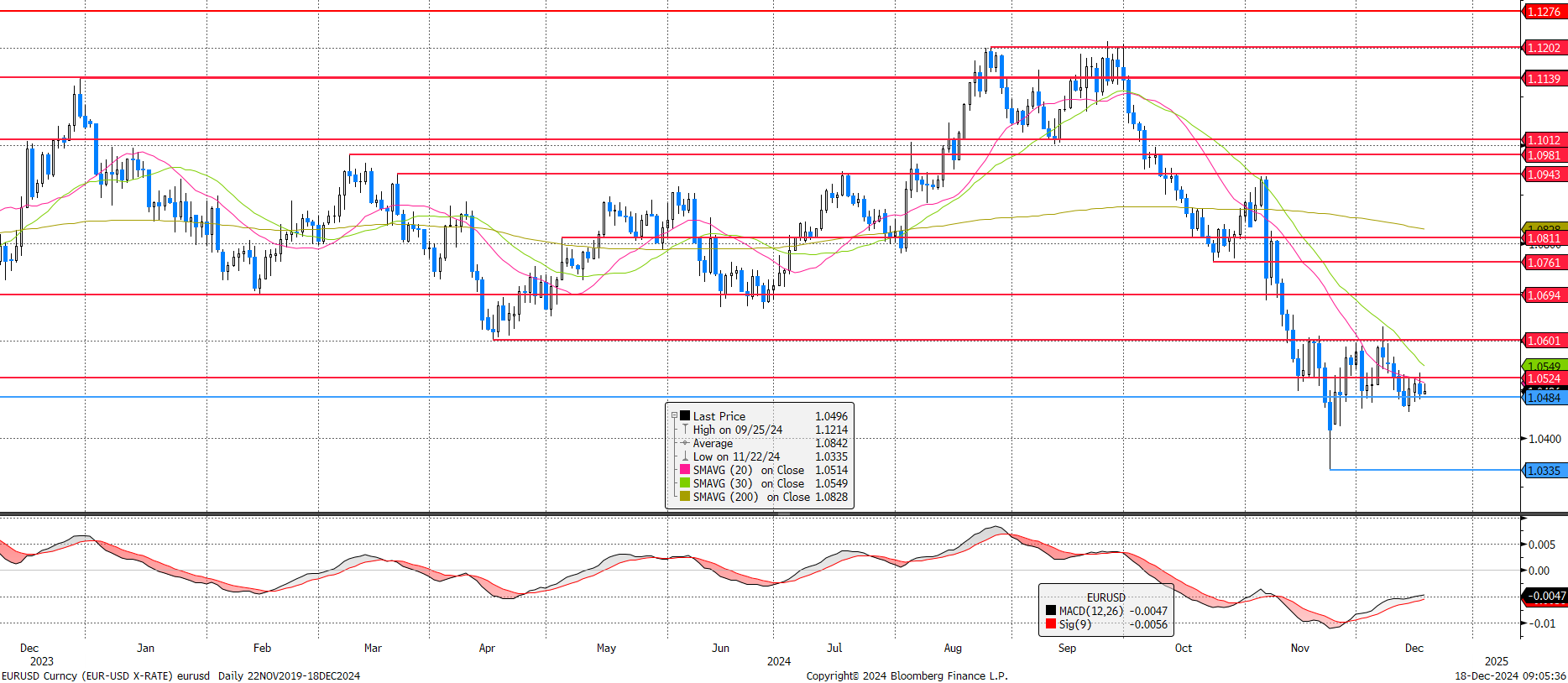Click the May label on time axis

(x=606, y=648)
